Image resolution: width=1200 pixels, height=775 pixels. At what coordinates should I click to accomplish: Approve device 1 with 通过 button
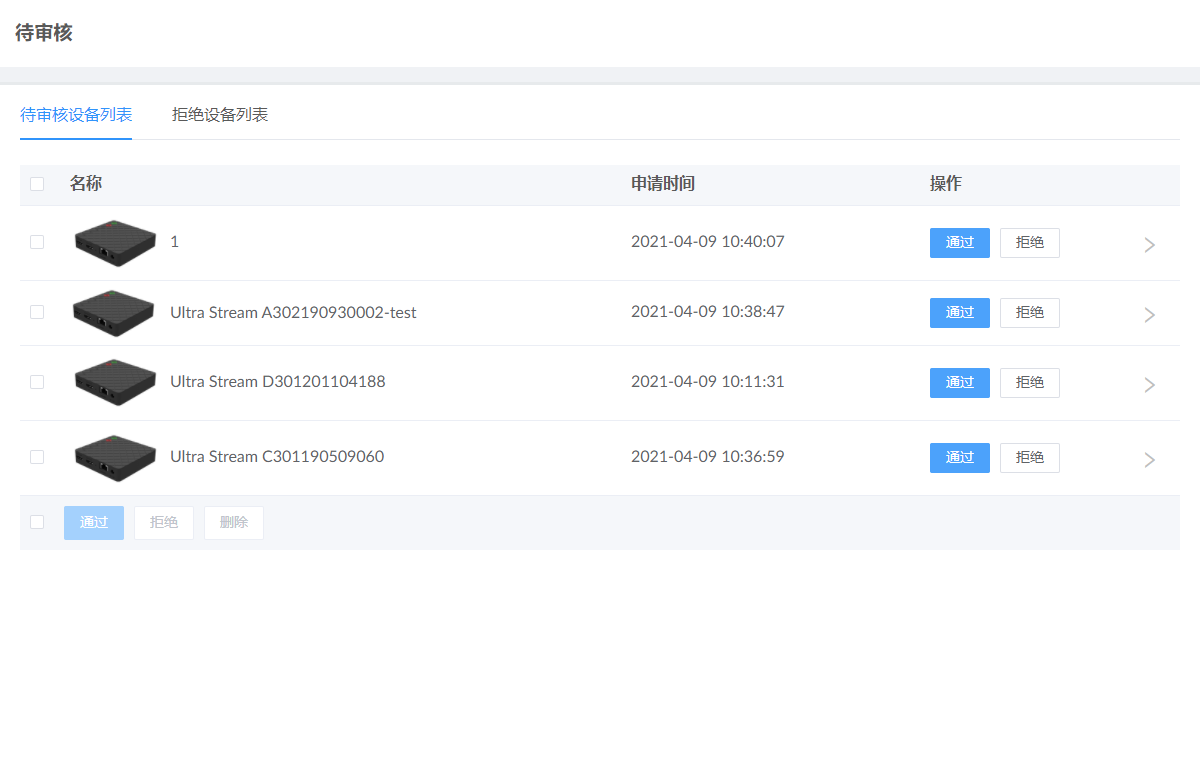point(959,243)
